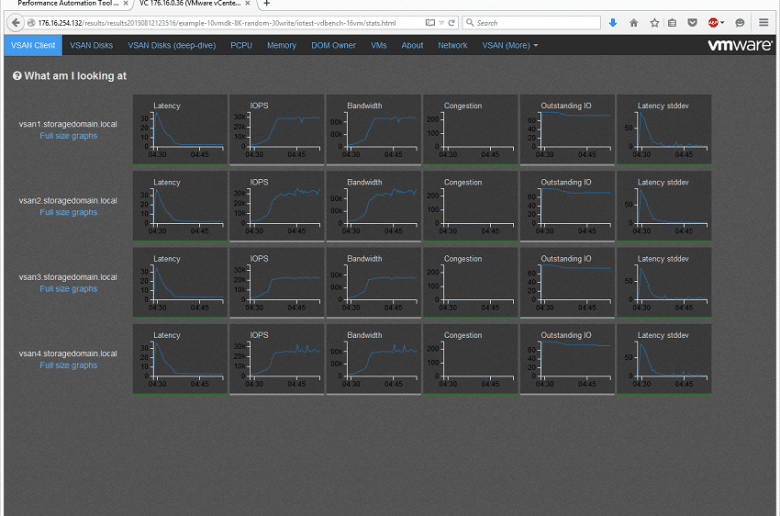Reload the page with the refresh icon
780x516 pixels.
point(452,23)
